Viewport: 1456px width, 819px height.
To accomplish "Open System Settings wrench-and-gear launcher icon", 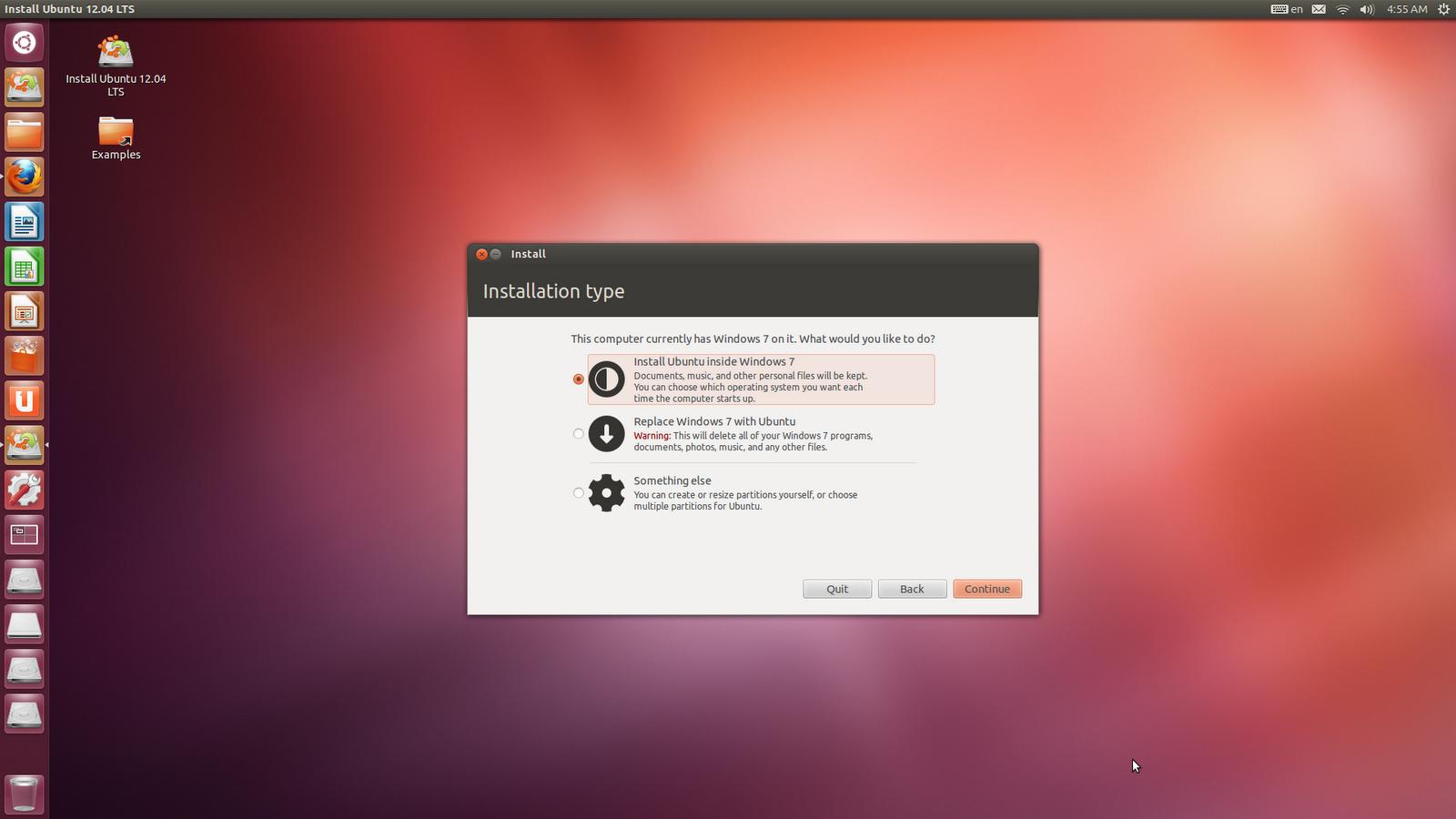I will pos(25,490).
